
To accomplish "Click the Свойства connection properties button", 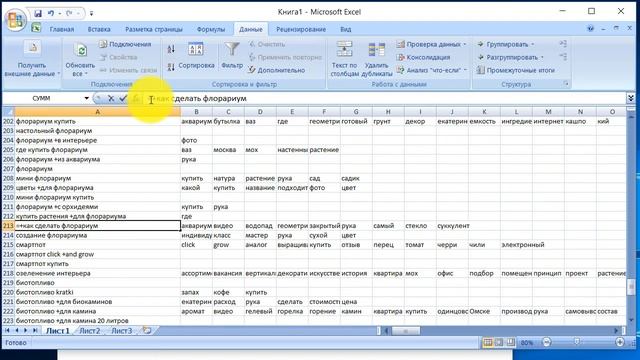I will pyautogui.click(x=119, y=57).
